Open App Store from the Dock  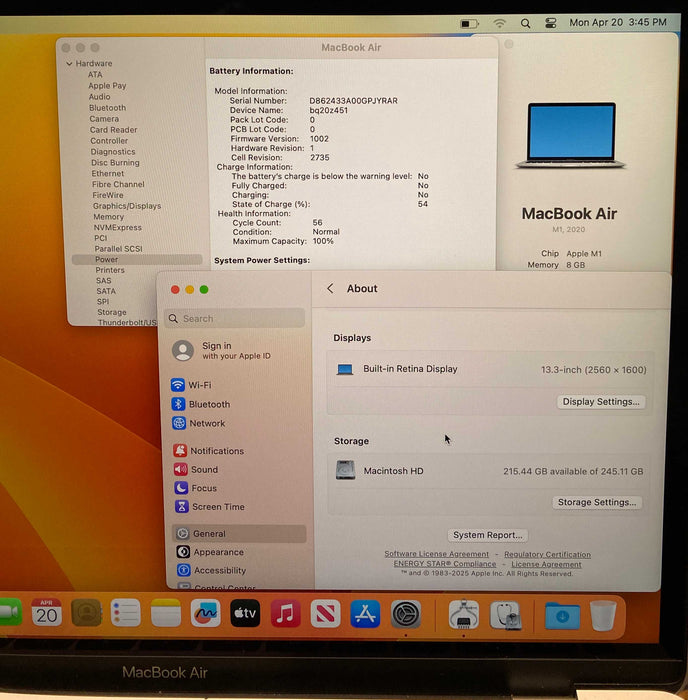[365, 614]
